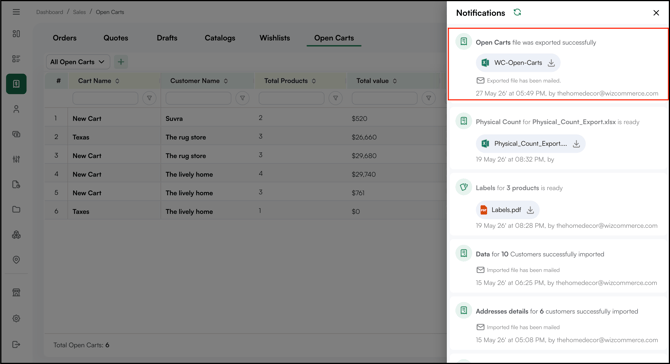The width and height of the screenshot is (670, 364).
Task: Select the Texas cart row name
Action: tap(81, 137)
